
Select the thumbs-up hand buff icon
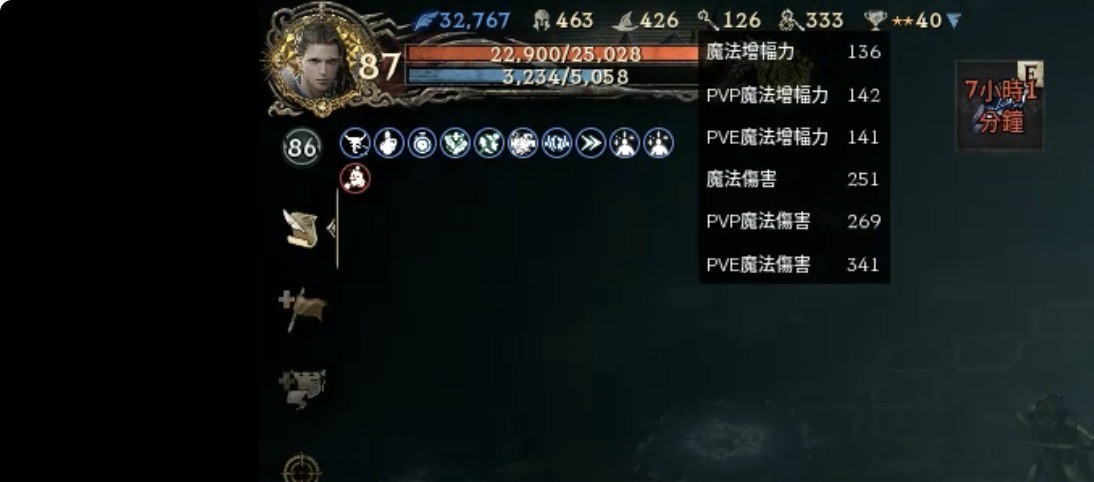pyautogui.click(x=389, y=143)
